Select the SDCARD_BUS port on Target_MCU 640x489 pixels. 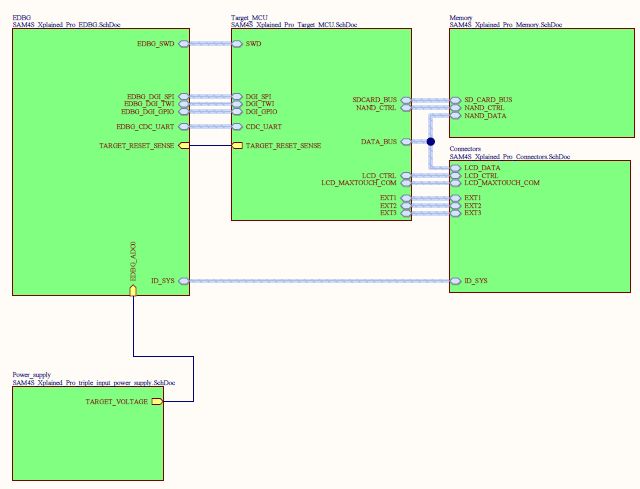405,100
